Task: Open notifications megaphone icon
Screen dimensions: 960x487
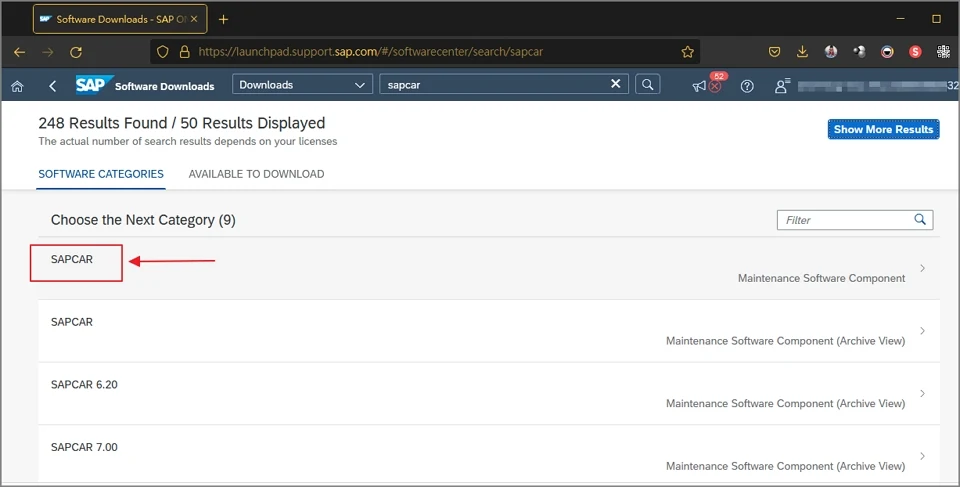Action: click(x=699, y=86)
